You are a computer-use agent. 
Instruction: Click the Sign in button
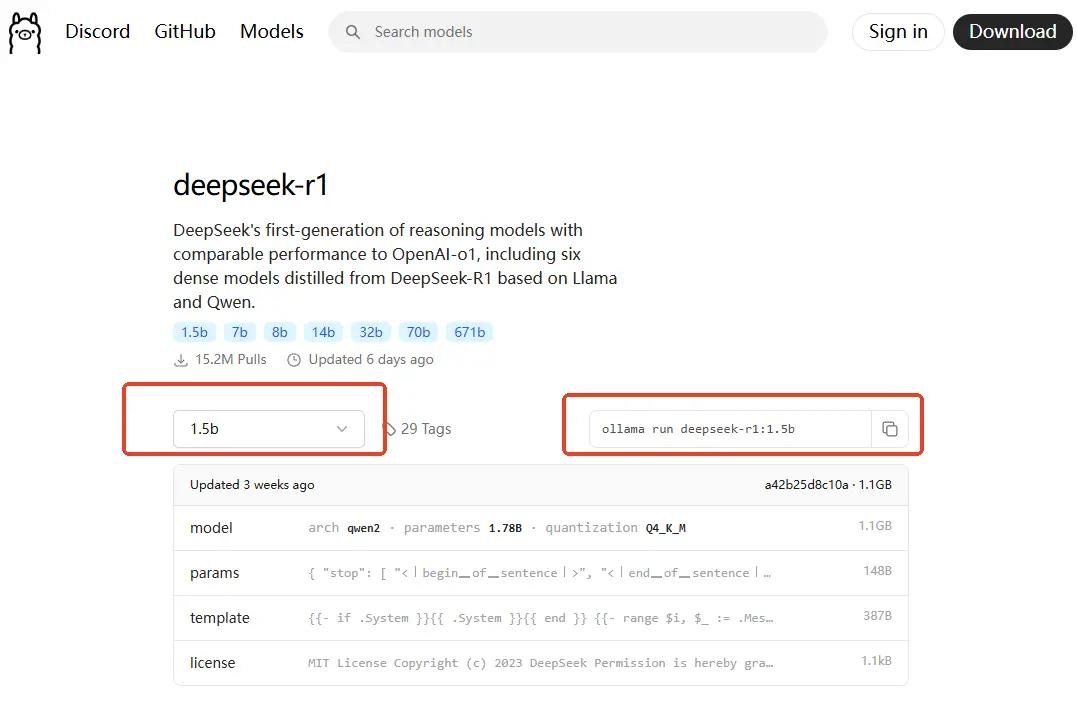click(x=898, y=32)
